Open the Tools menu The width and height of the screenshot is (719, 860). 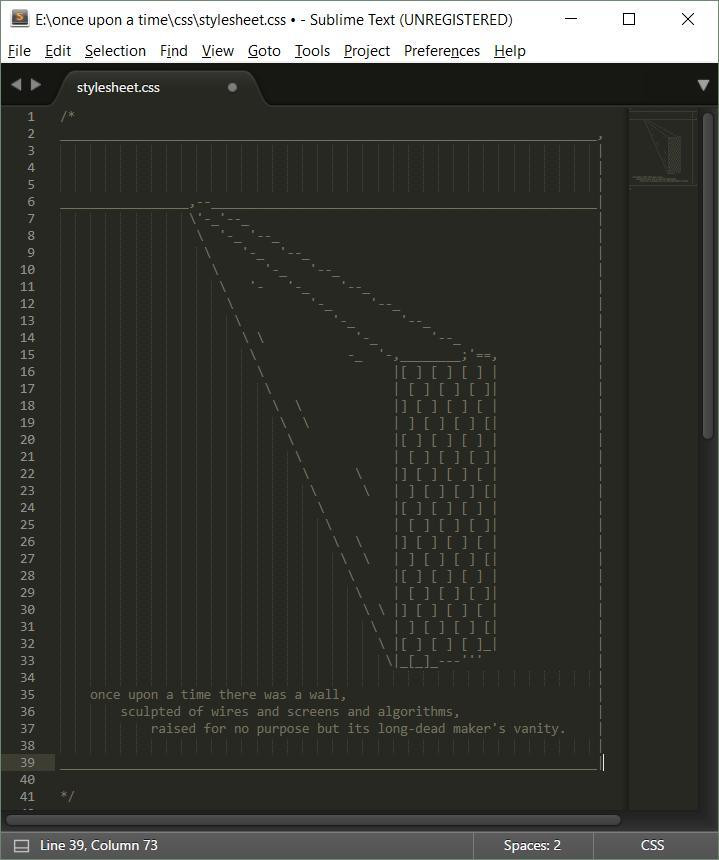coord(312,50)
